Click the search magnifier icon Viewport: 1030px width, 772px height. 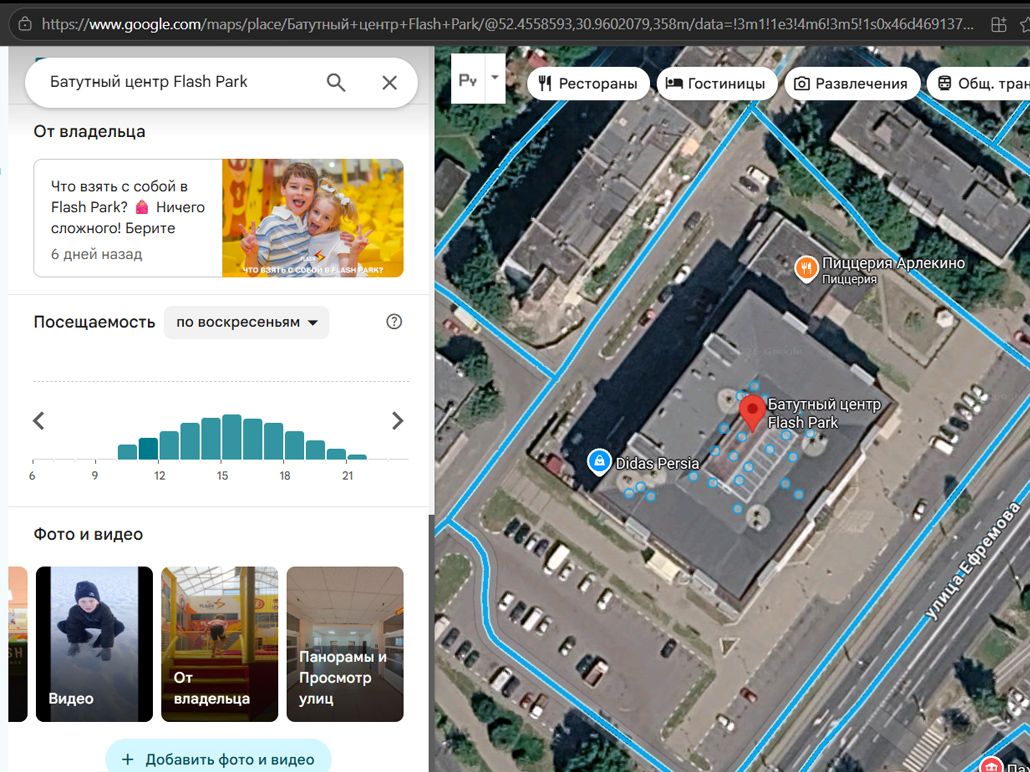(x=336, y=82)
